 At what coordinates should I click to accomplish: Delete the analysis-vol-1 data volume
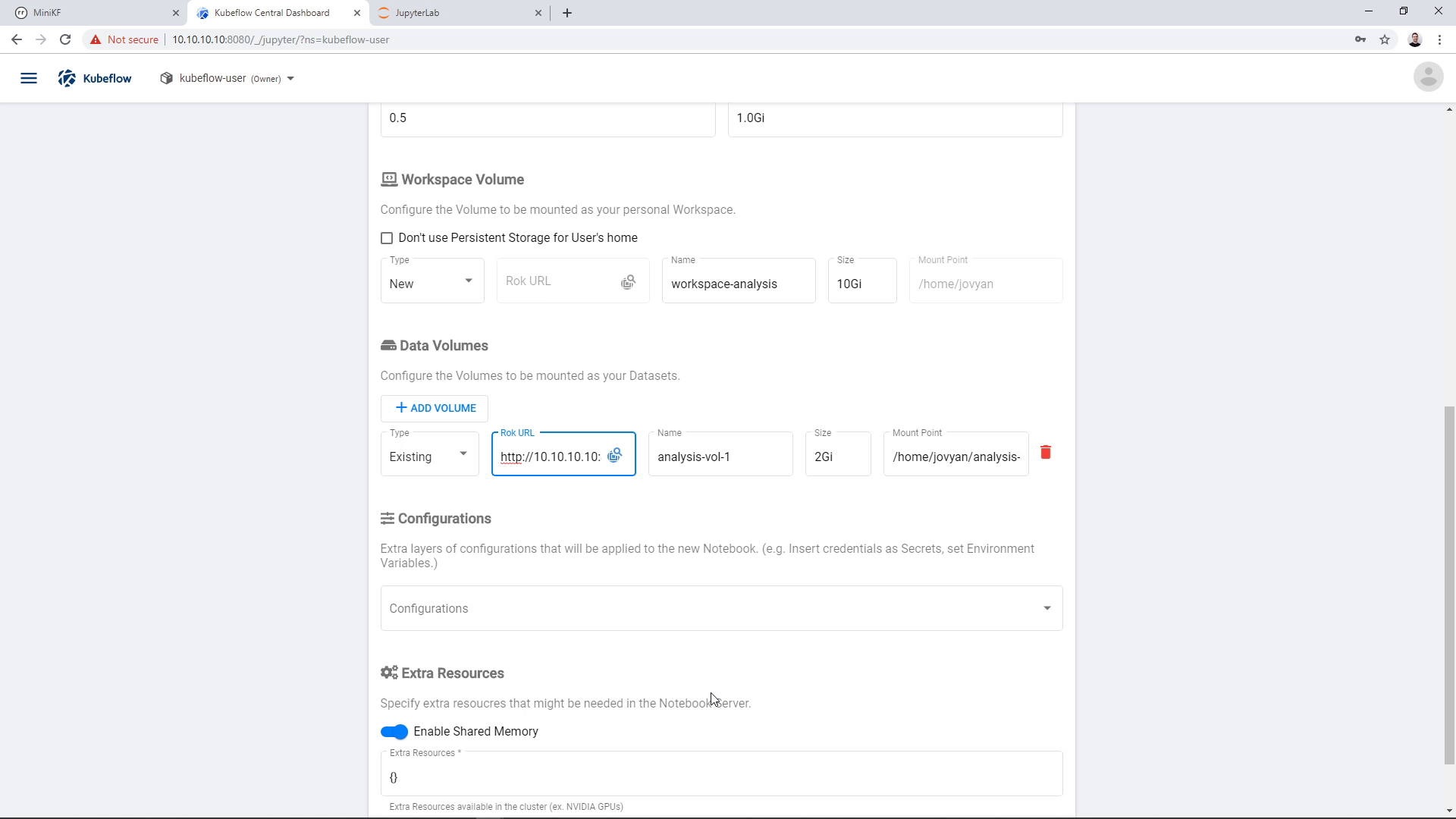(x=1046, y=453)
